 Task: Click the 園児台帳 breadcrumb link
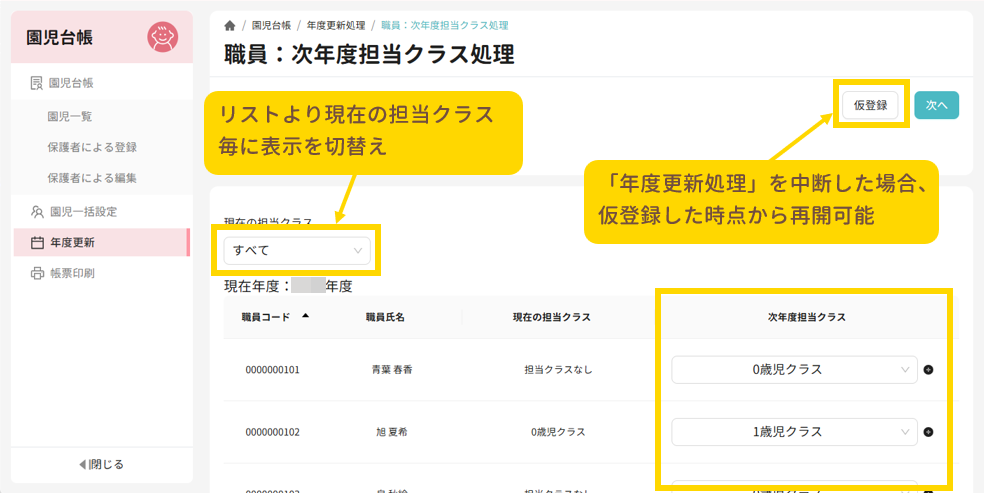tap(272, 25)
